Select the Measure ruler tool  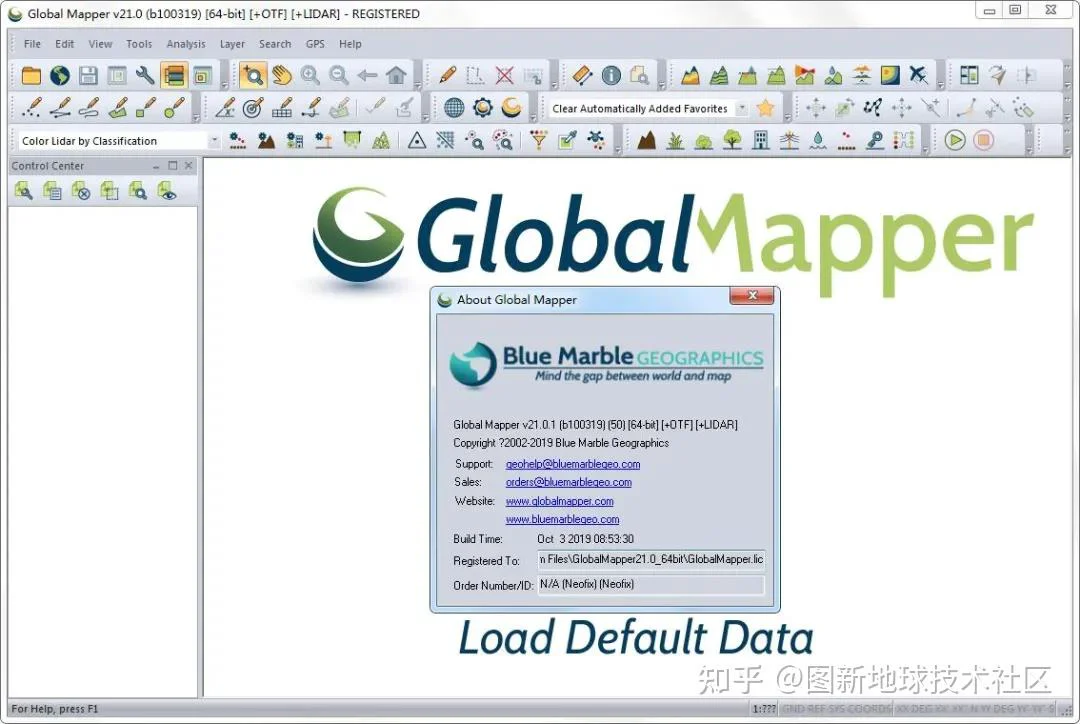[x=582, y=75]
